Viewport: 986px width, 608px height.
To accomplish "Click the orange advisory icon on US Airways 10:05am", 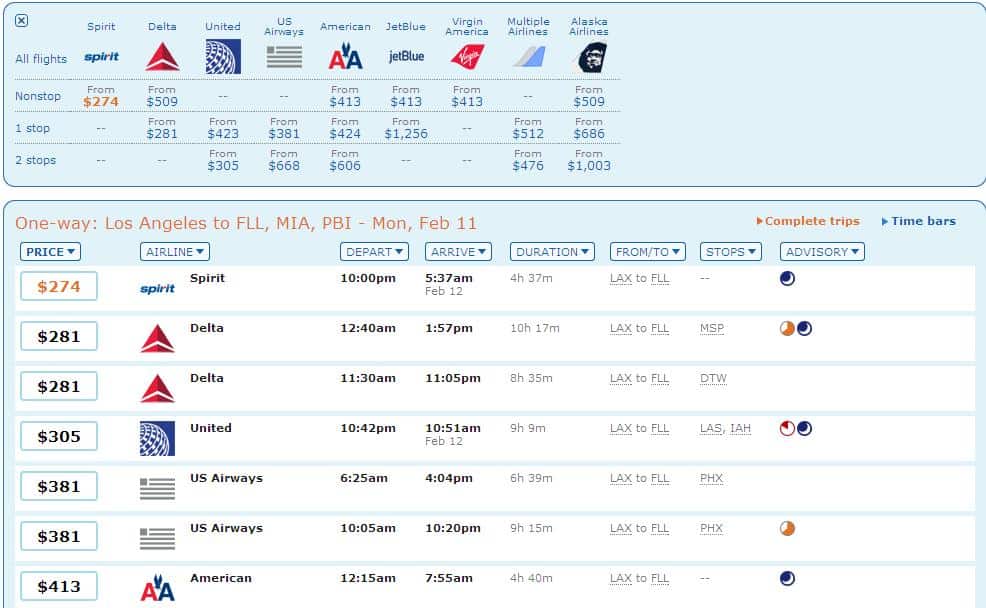I will (787, 528).
